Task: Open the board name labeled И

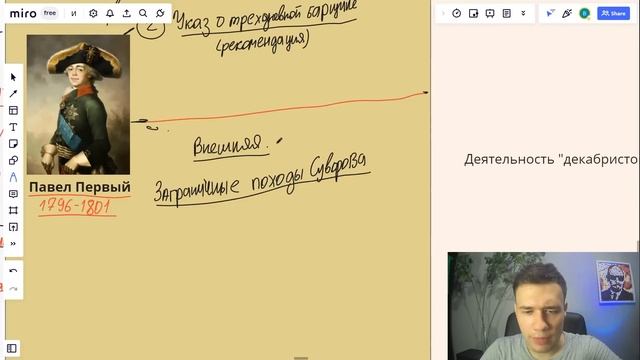Action: coord(74,13)
